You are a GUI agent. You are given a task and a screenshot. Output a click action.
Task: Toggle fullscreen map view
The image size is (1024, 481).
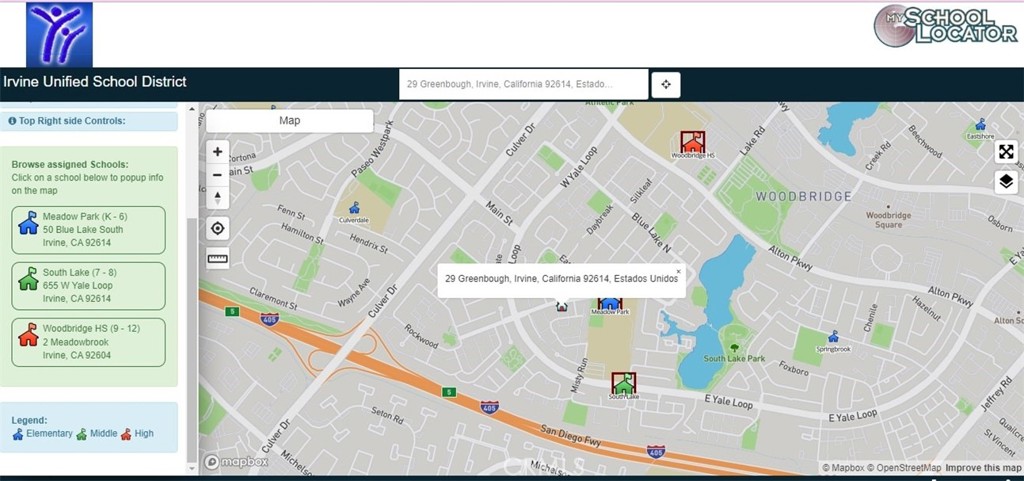[1006, 151]
